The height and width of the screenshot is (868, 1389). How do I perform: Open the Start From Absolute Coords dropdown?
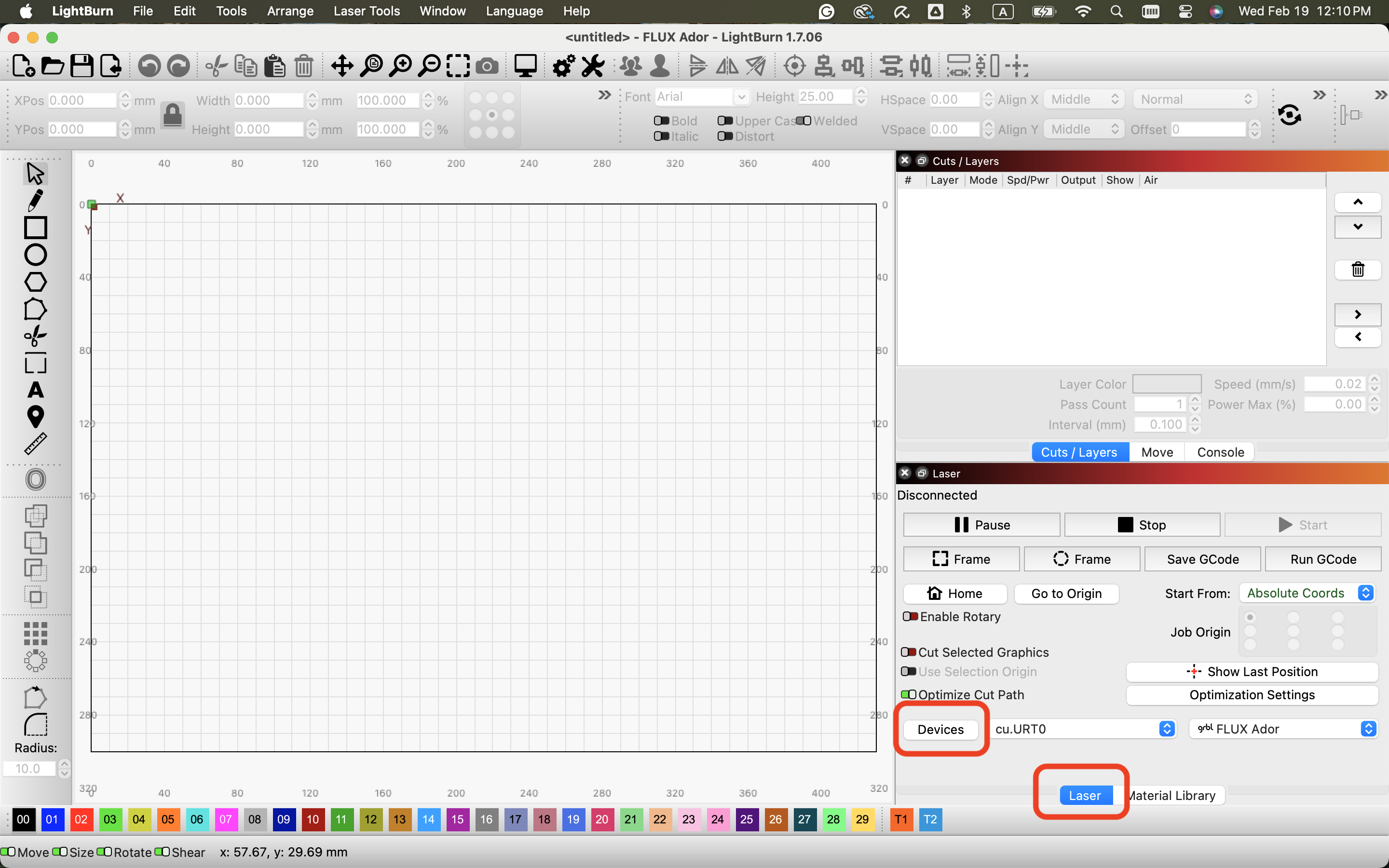(x=1307, y=593)
